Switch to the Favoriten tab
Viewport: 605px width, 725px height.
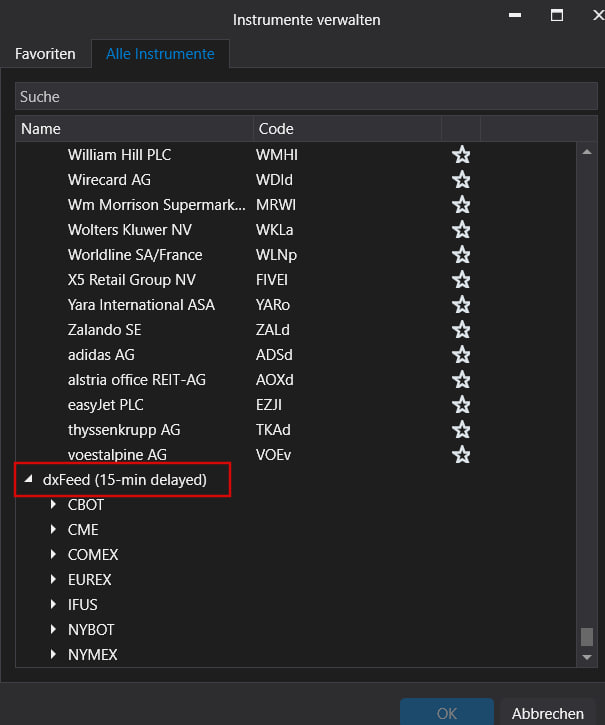coord(45,54)
